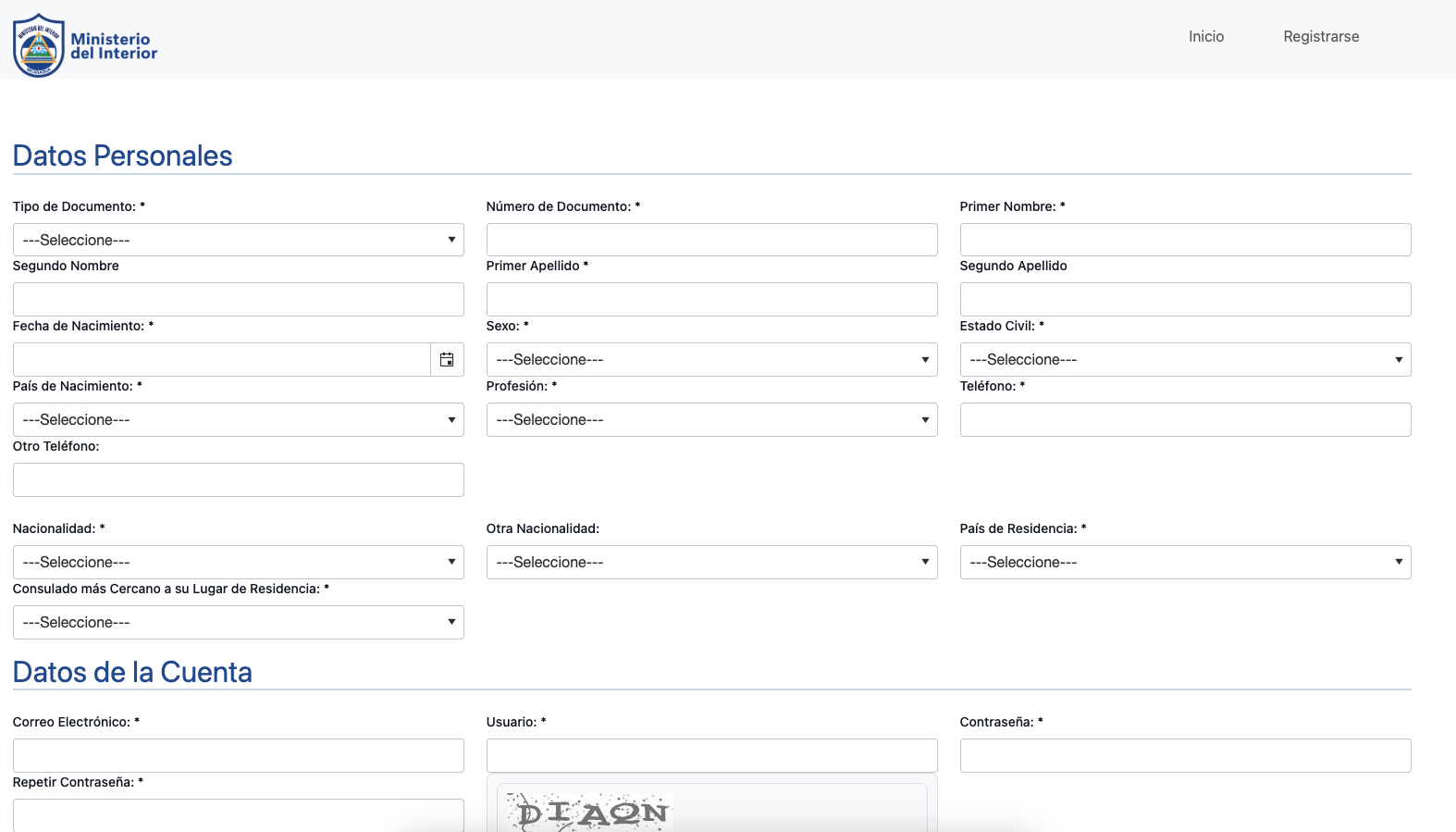The width and height of the screenshot is (1456, 832).
Task: Open the Sexo dropdown
Action: point(712,359)
